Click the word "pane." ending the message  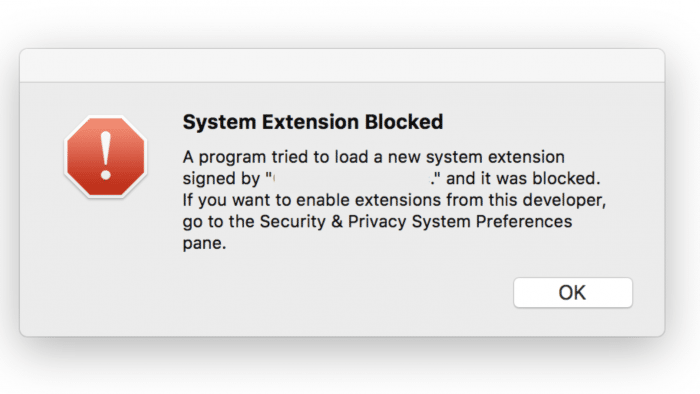204,244
